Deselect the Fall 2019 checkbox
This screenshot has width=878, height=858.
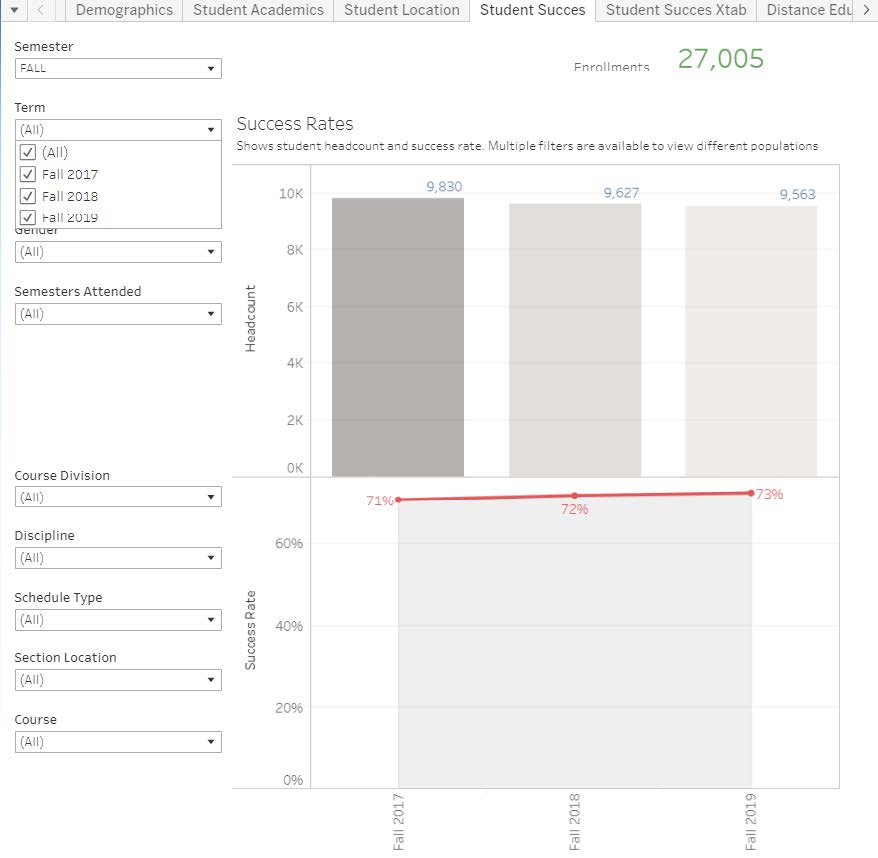pos(27,216)
